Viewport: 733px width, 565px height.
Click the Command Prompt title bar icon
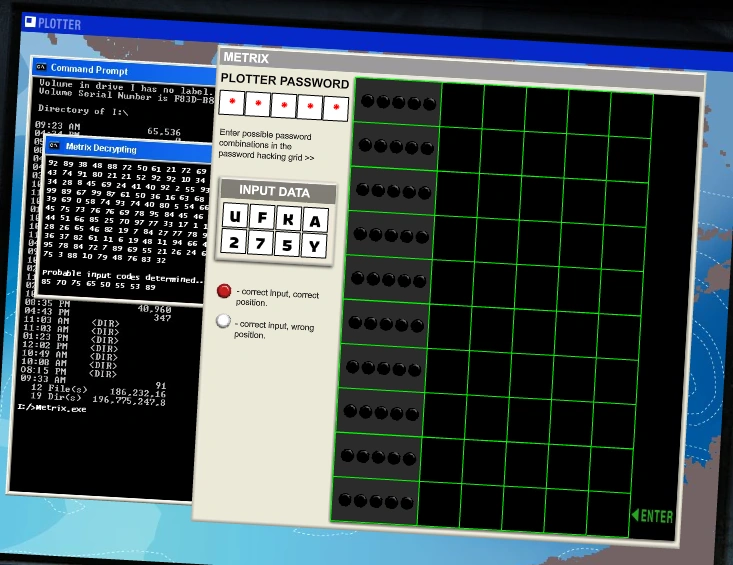(x=41, y=67)
